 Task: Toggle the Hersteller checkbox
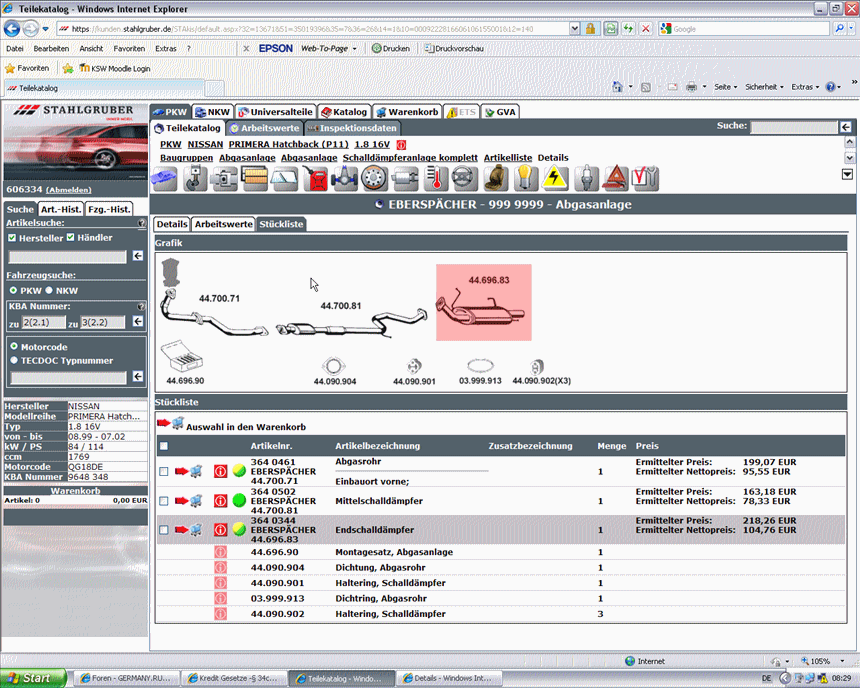[x=12, y=238]
